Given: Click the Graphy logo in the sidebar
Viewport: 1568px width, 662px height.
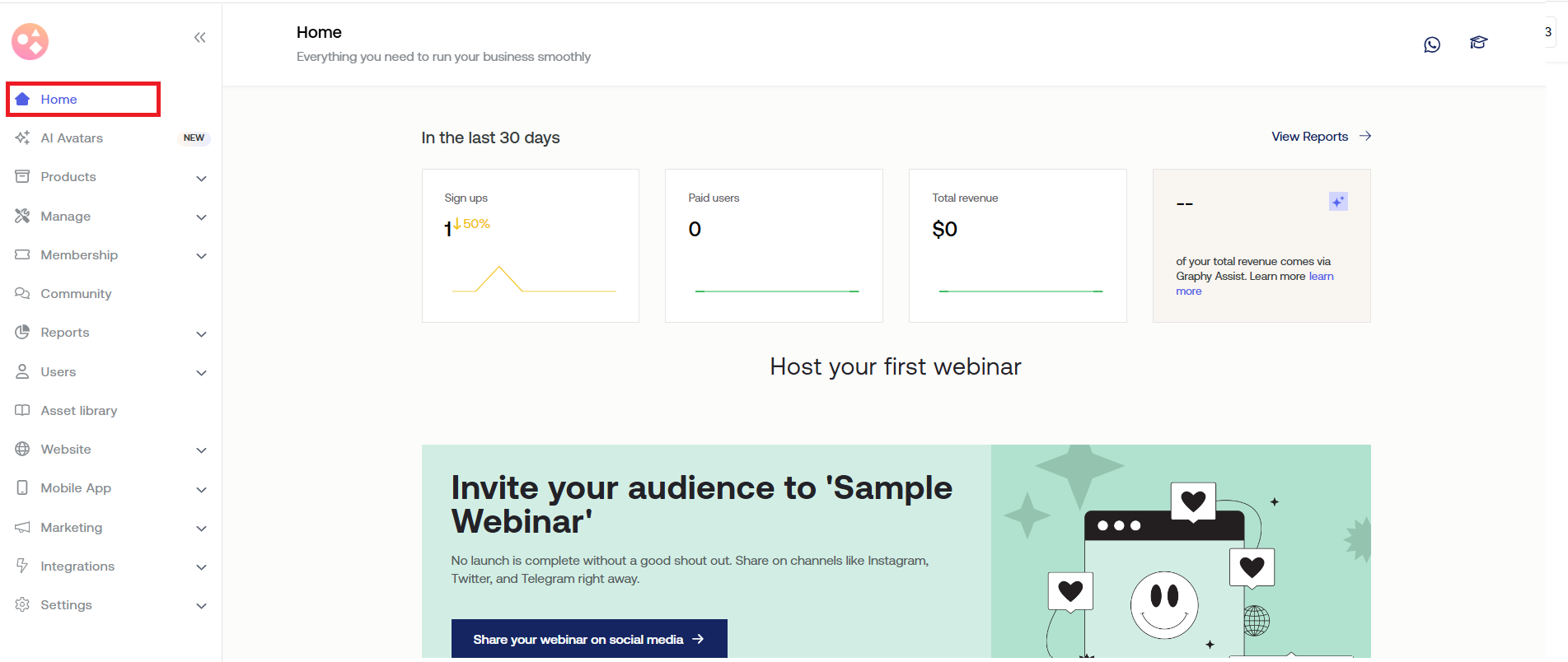Looking at the screenshot, I should [30, 41].
